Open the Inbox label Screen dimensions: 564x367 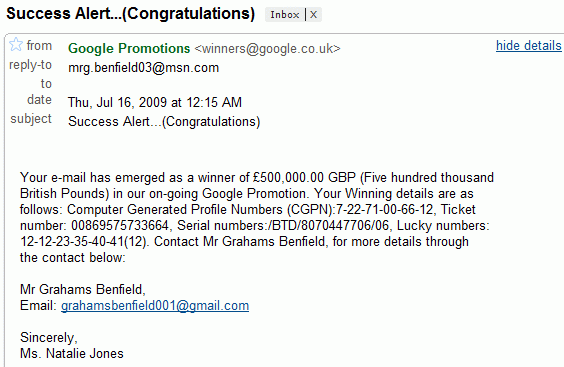(285, 15)
